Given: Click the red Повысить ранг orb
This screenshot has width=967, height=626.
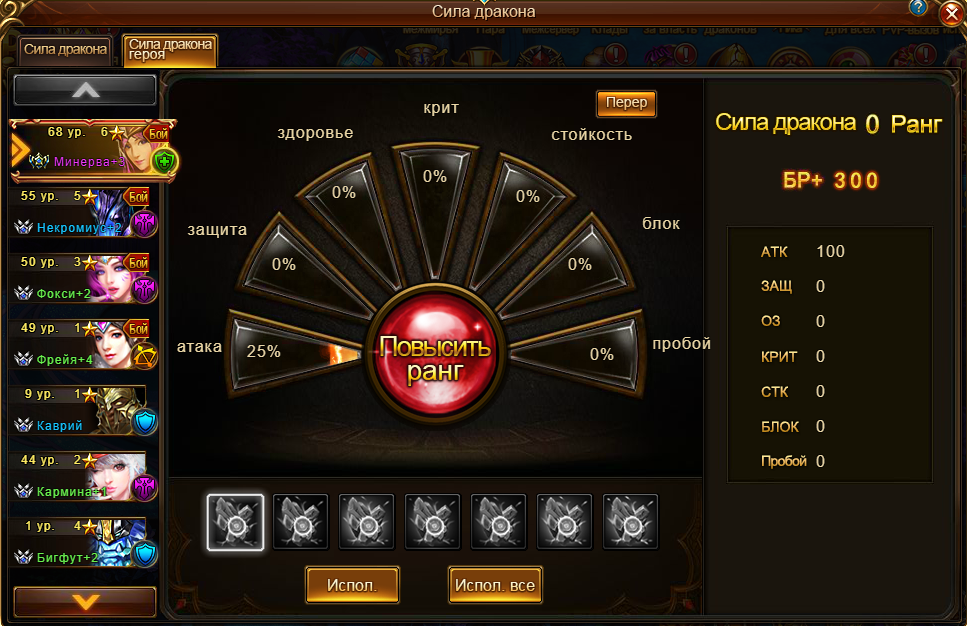Looking at the screenshot, I should [435, 354].
